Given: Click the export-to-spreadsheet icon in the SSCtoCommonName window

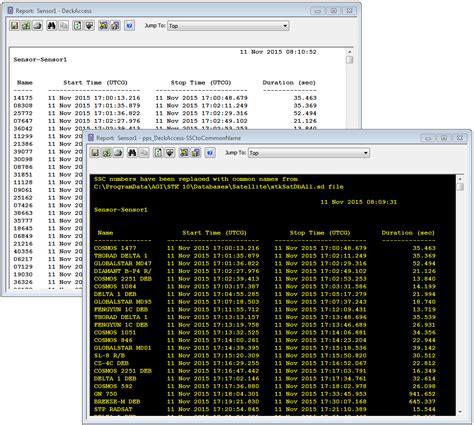Looking at the screenshot, I should tap(107, 153).
